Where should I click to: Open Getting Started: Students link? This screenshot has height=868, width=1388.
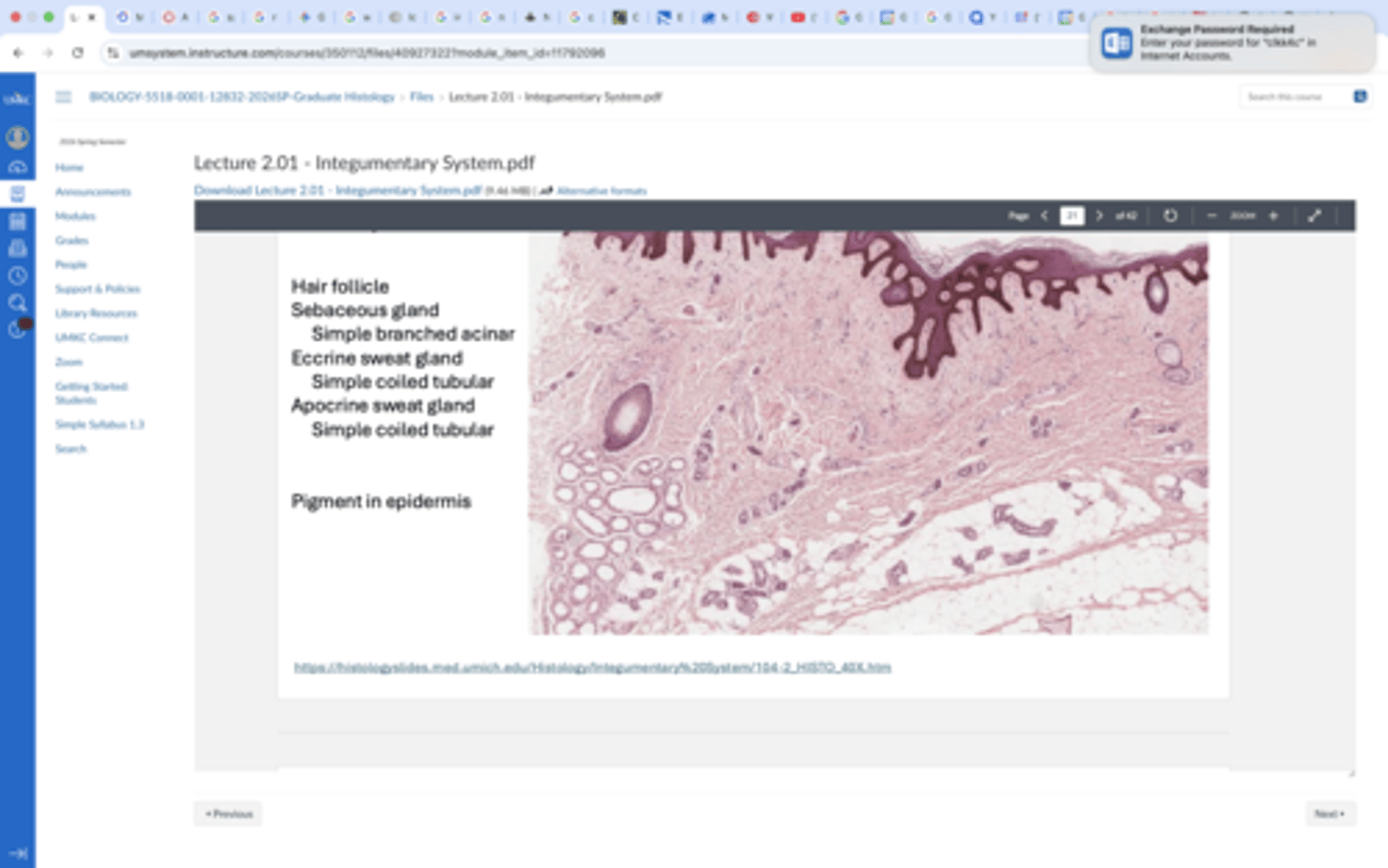pos(91,393)
